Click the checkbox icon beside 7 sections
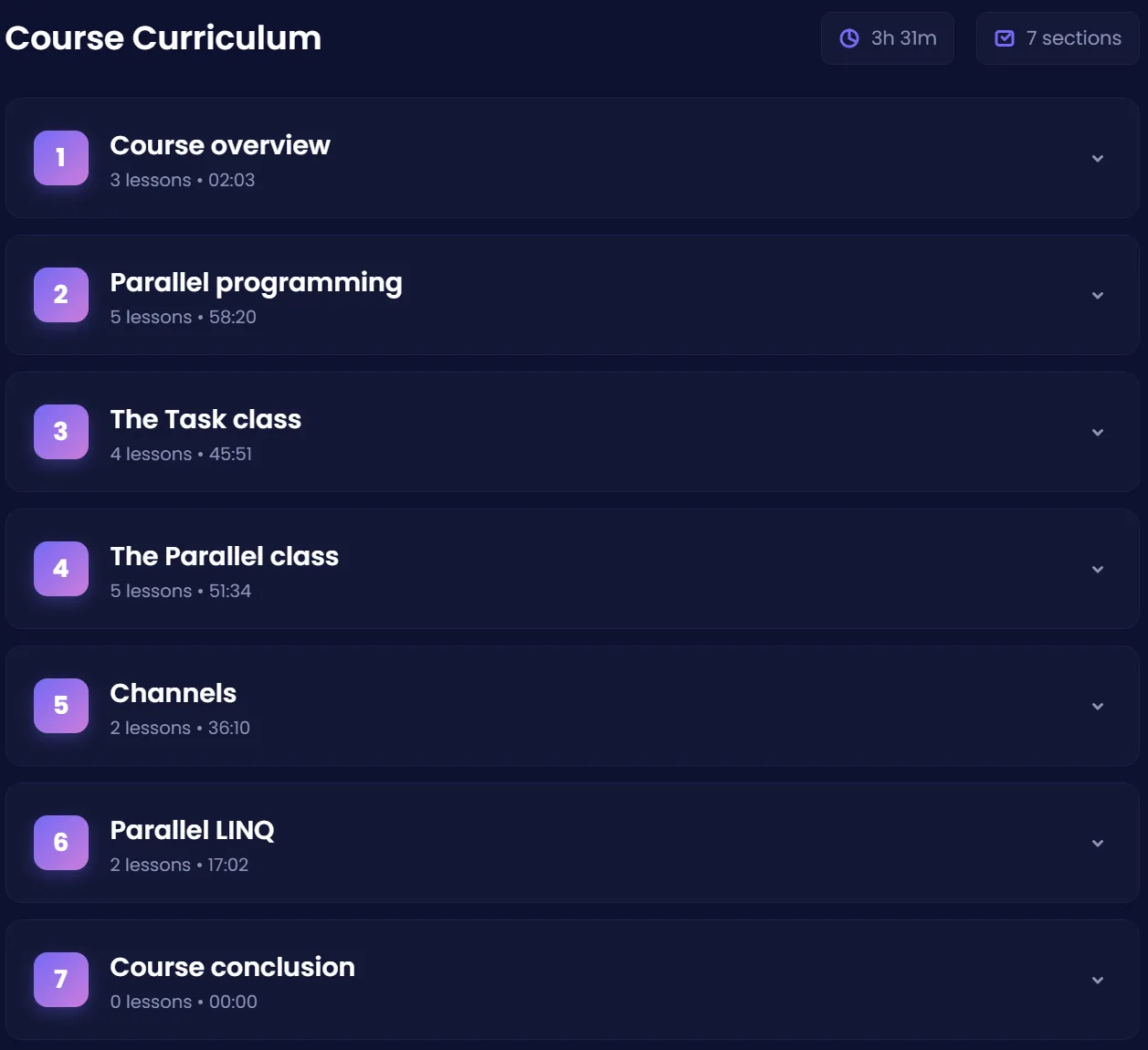Screen dimensions: 1148x1050 (x=1005, y=38)
